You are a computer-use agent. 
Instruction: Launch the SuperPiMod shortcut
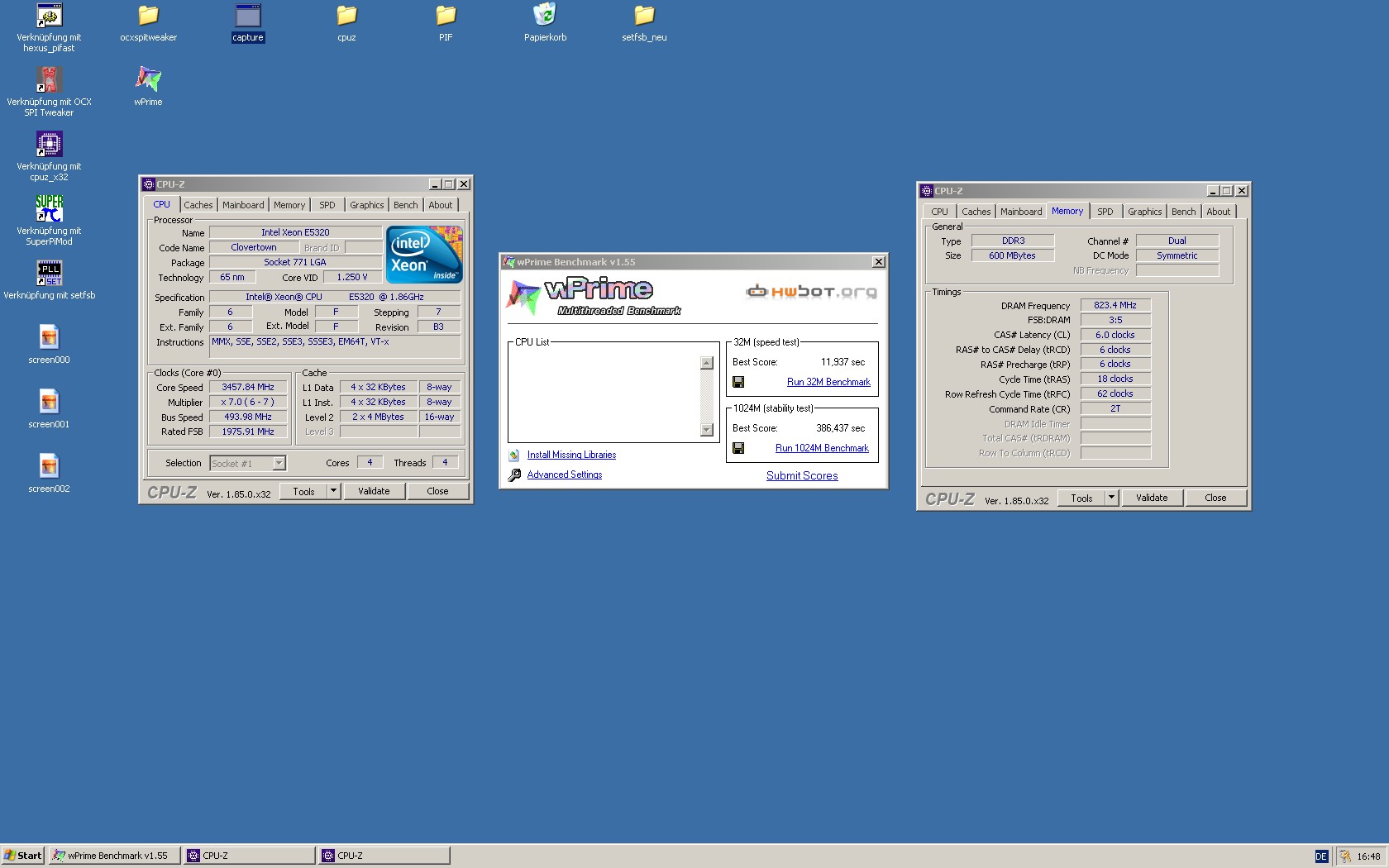49,209
